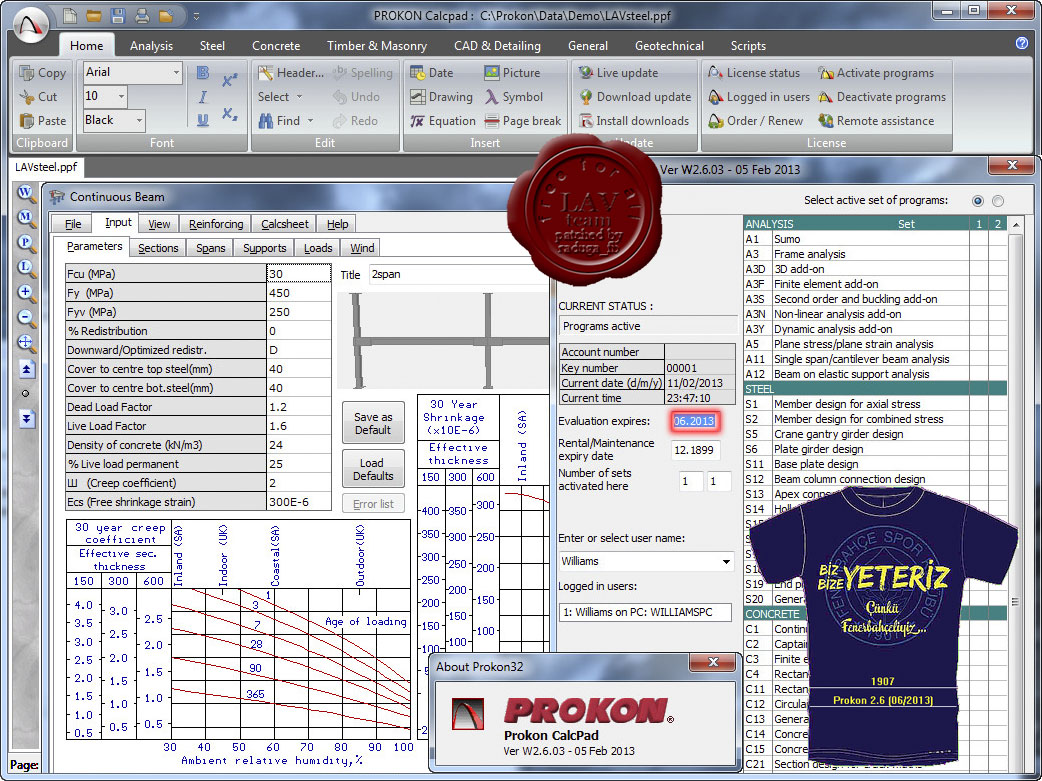Expand the quick access toolbar customize arrow

coord(197,16)
